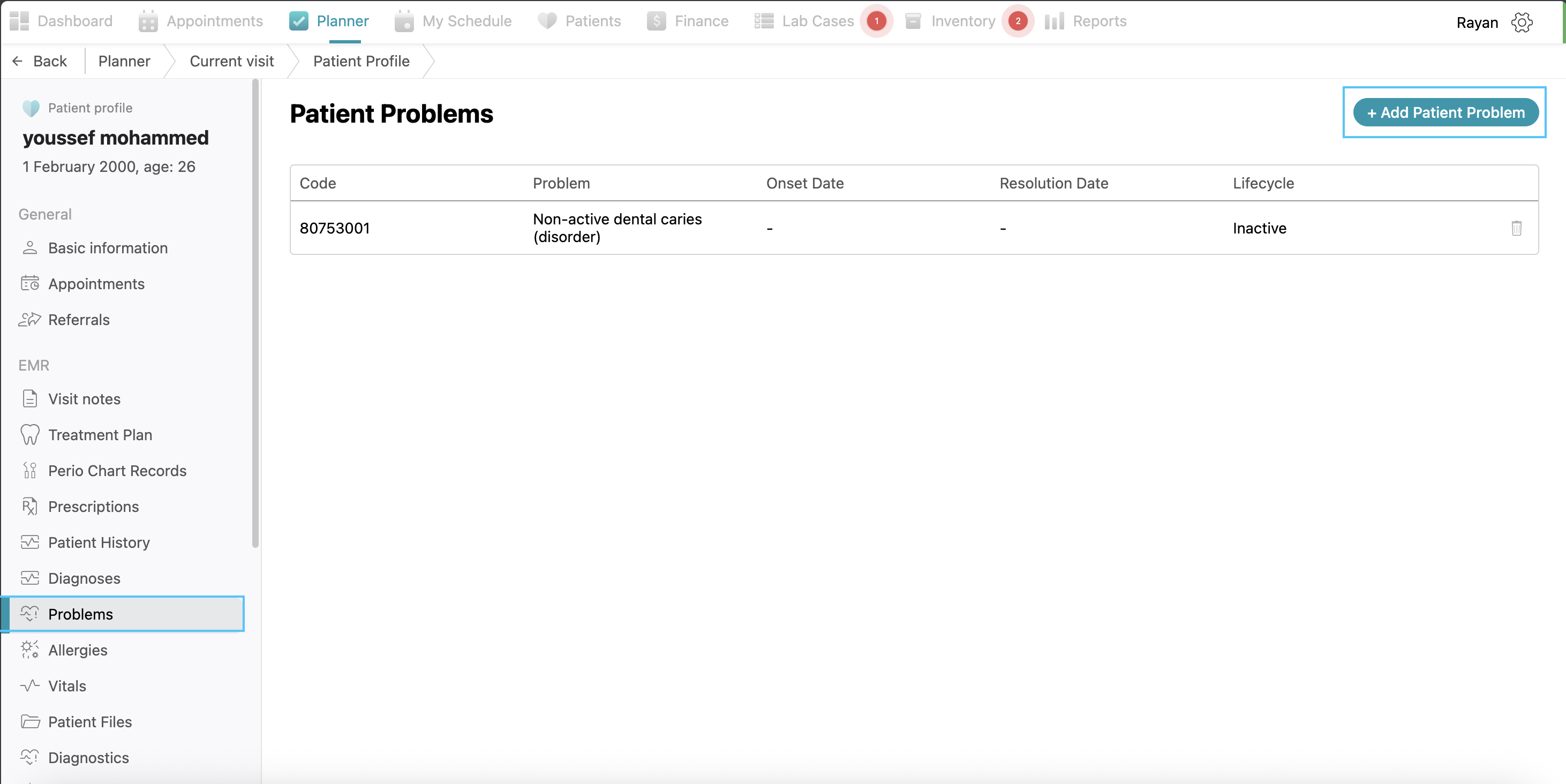This screenshot has height=784, width=1566.
Task: Click the Inventory notification badge
Action: click(1018, 21)
